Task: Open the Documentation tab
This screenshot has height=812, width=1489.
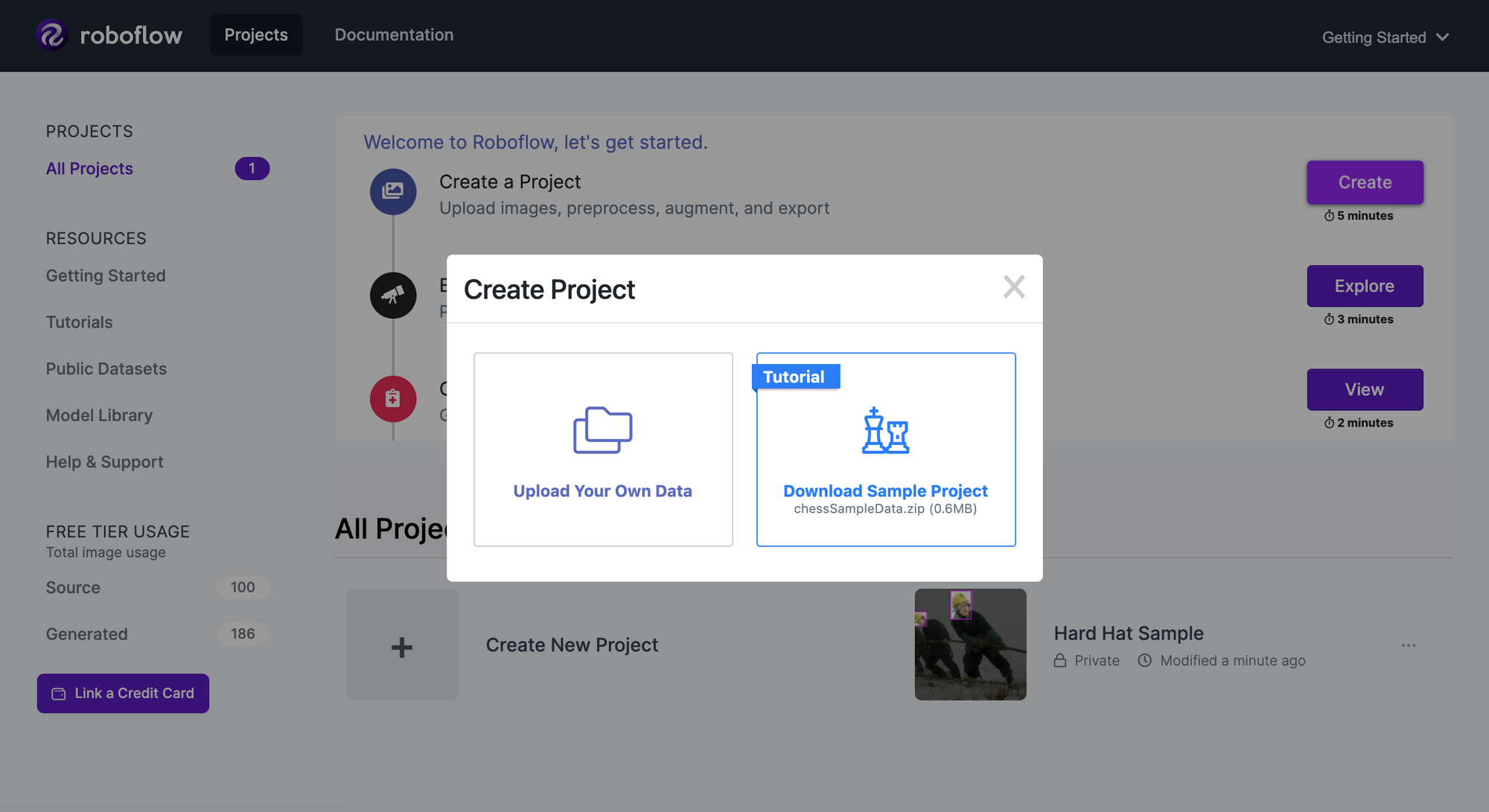Action: (394, 35)
